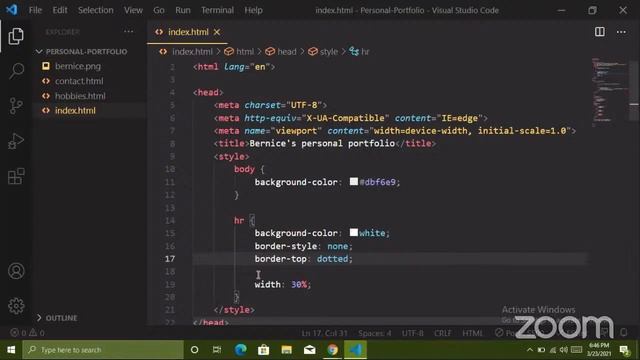Image resolution: width=640 pixels, height=360 pixels.
Task: Click line number 17 in the gutter
Action: pos(170,259)
